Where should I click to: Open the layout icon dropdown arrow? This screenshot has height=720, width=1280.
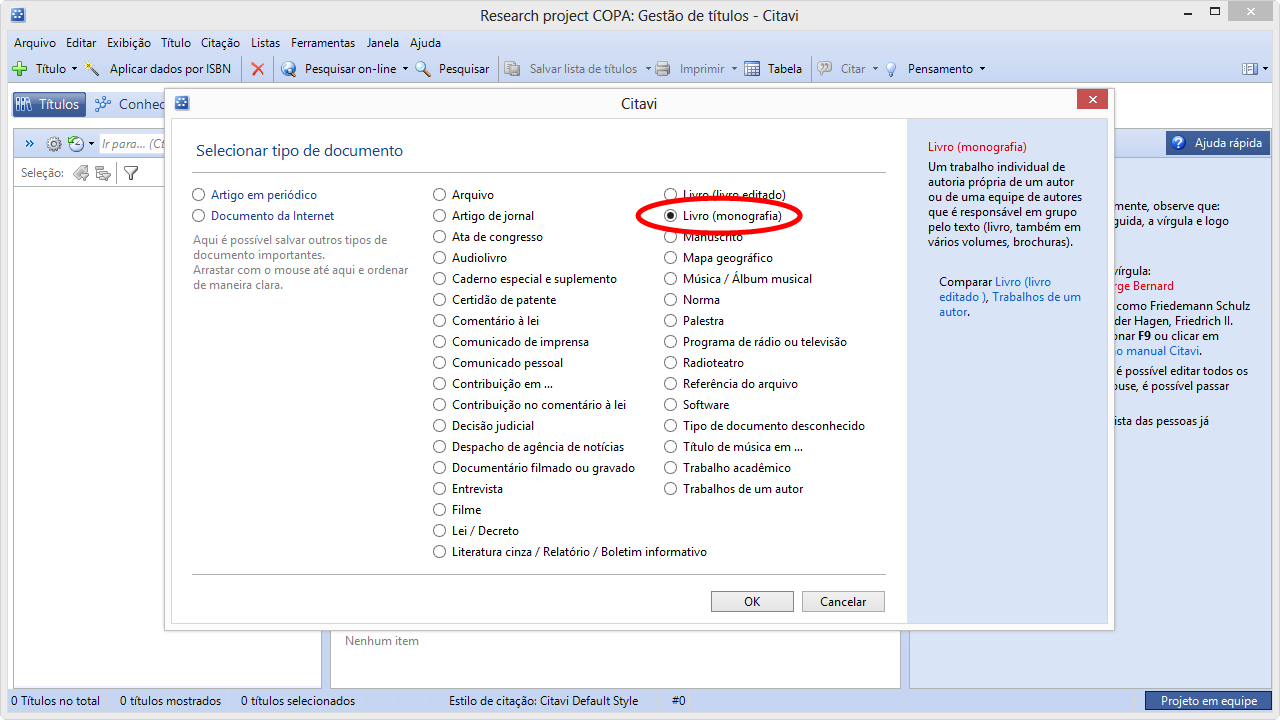tap(1263, 69)
